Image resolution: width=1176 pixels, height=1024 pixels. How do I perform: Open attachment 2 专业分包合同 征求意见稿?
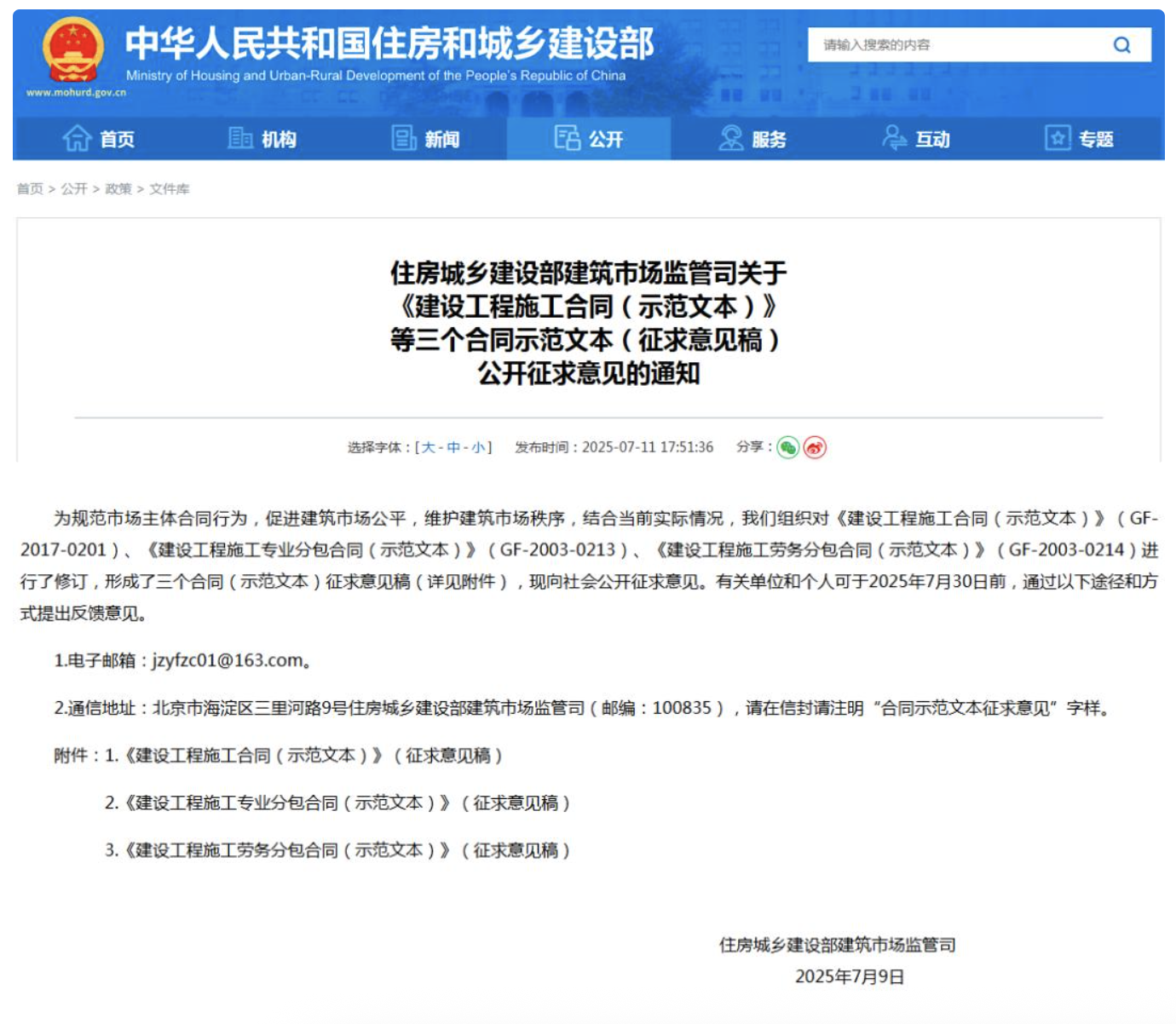coord(337,803)
